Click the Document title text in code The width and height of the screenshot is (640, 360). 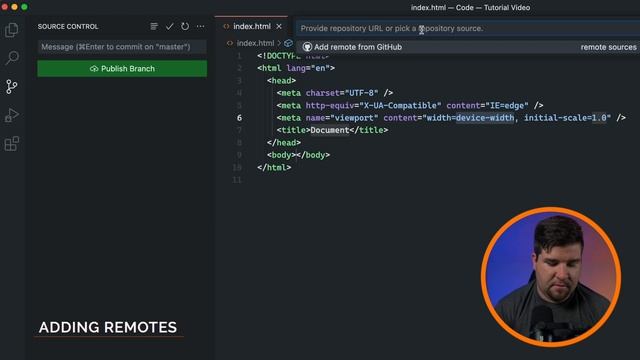tap(330, 130)
